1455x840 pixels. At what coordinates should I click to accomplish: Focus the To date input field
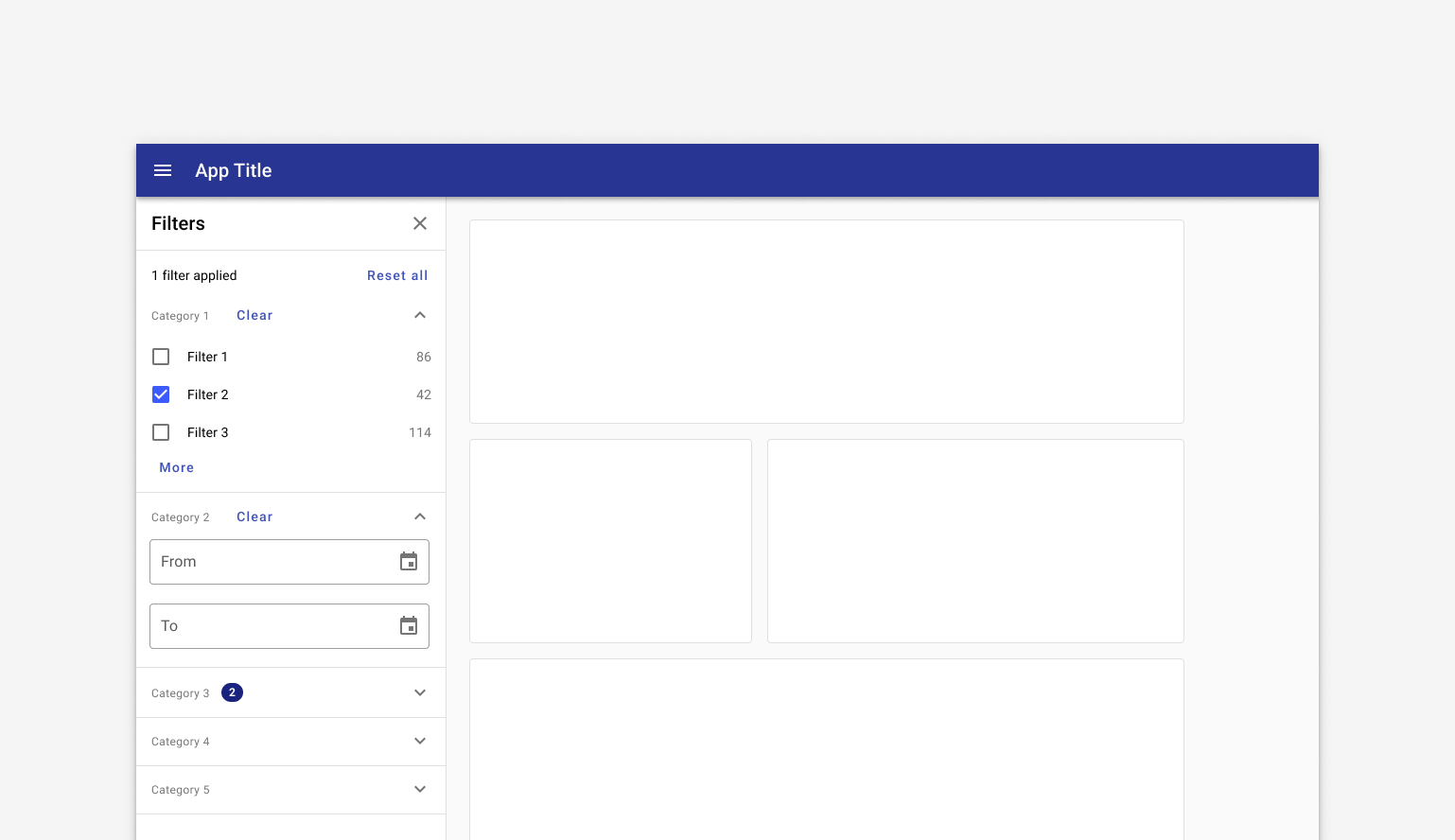click(289, 626)
